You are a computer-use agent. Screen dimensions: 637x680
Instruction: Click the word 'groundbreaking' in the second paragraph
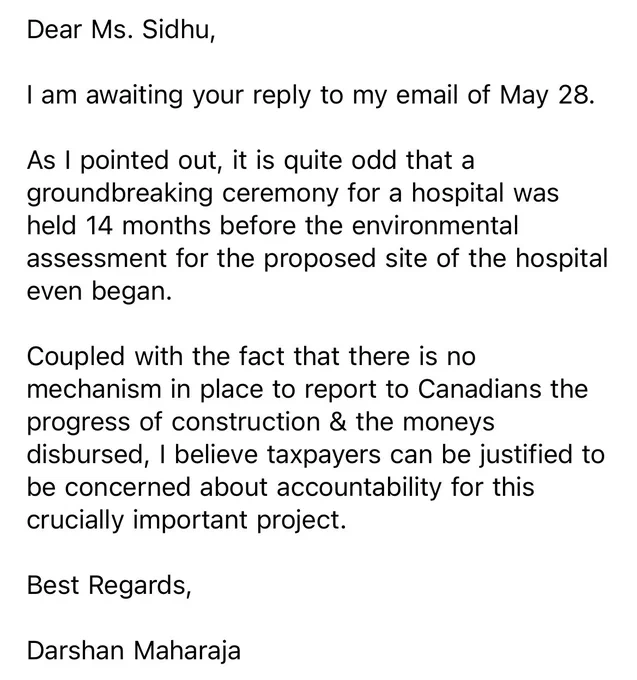(x=120, y=194)
